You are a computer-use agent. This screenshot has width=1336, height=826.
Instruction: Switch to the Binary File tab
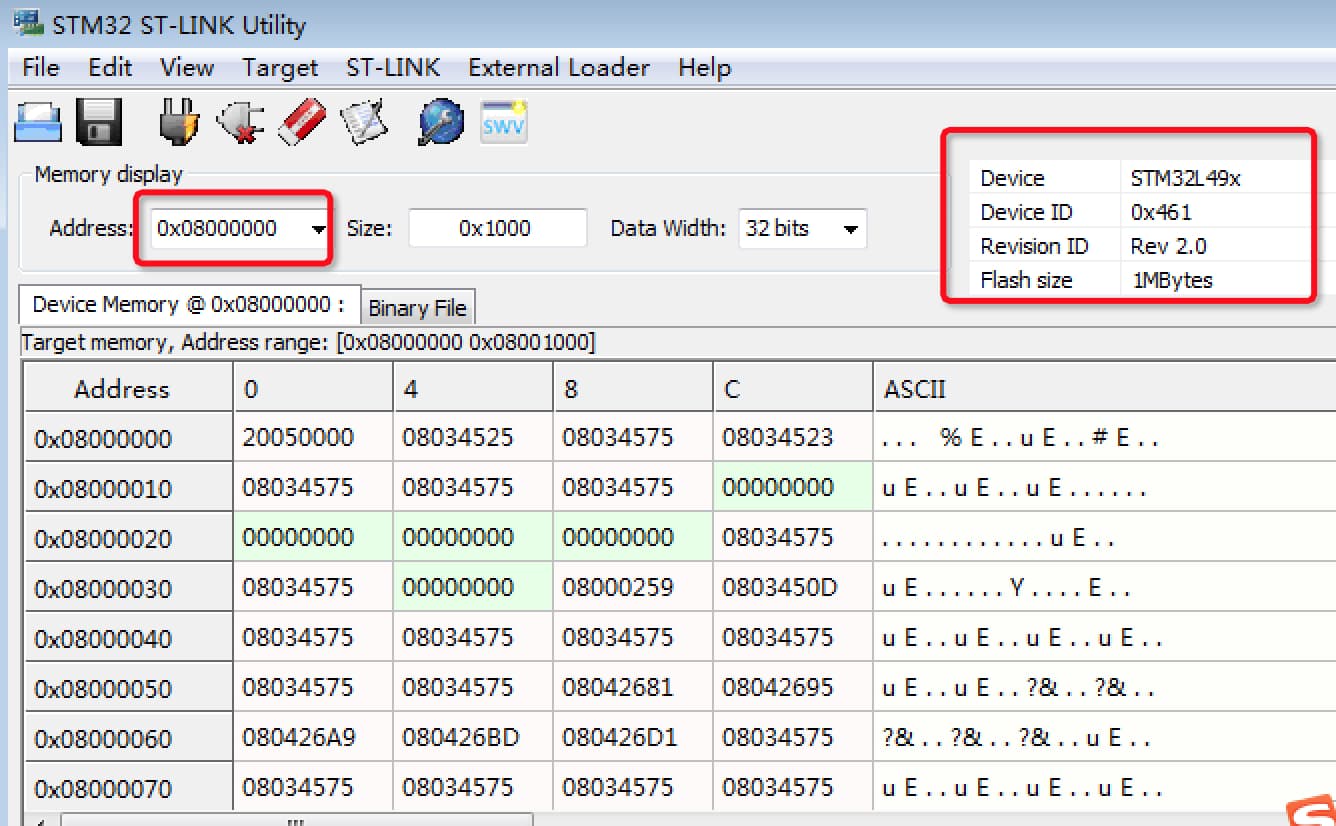coord(417,308)
